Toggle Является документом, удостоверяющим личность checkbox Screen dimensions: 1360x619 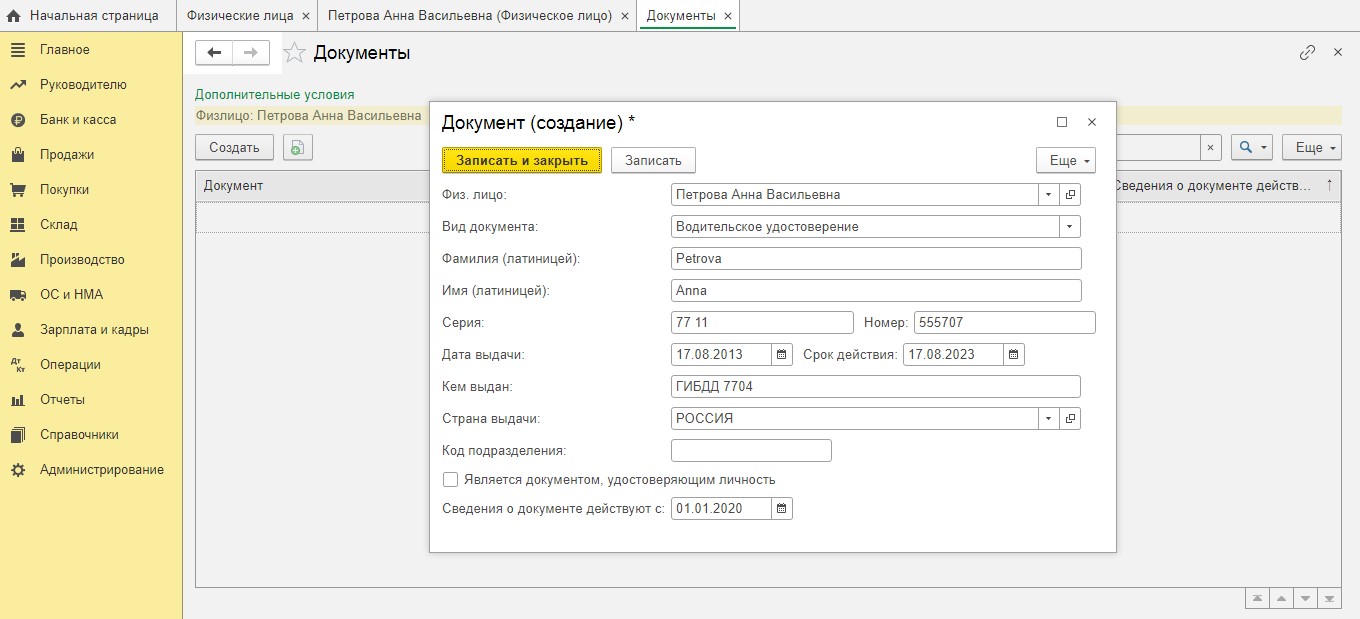click(x=450, y=480)
